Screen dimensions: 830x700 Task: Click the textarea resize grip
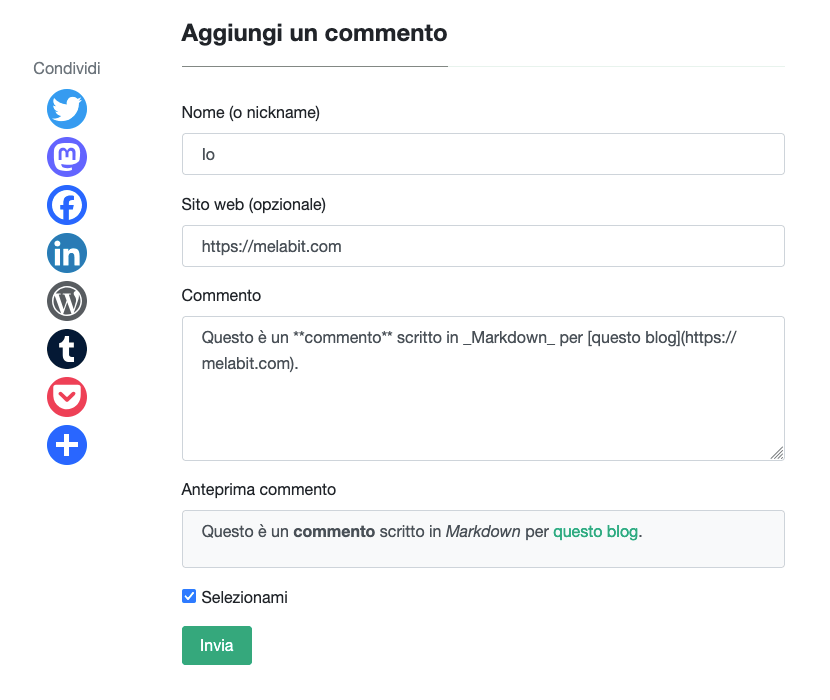(777, 454)
